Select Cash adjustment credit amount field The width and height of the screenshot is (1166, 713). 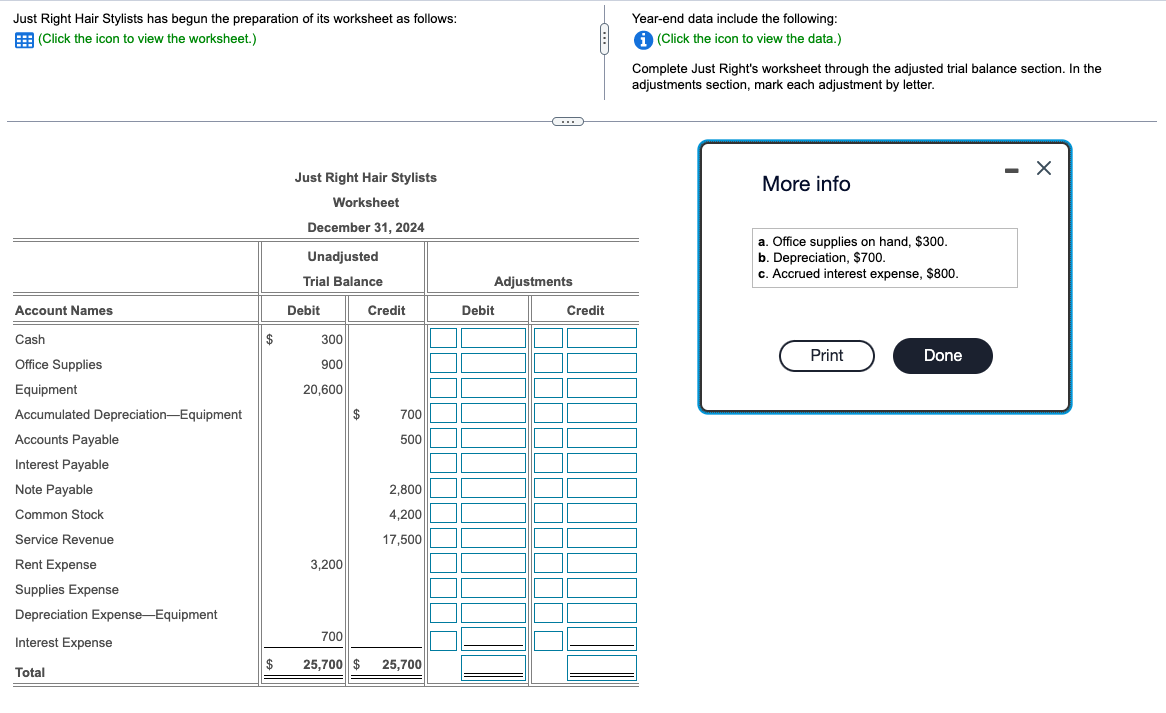(x=602, y=338)
